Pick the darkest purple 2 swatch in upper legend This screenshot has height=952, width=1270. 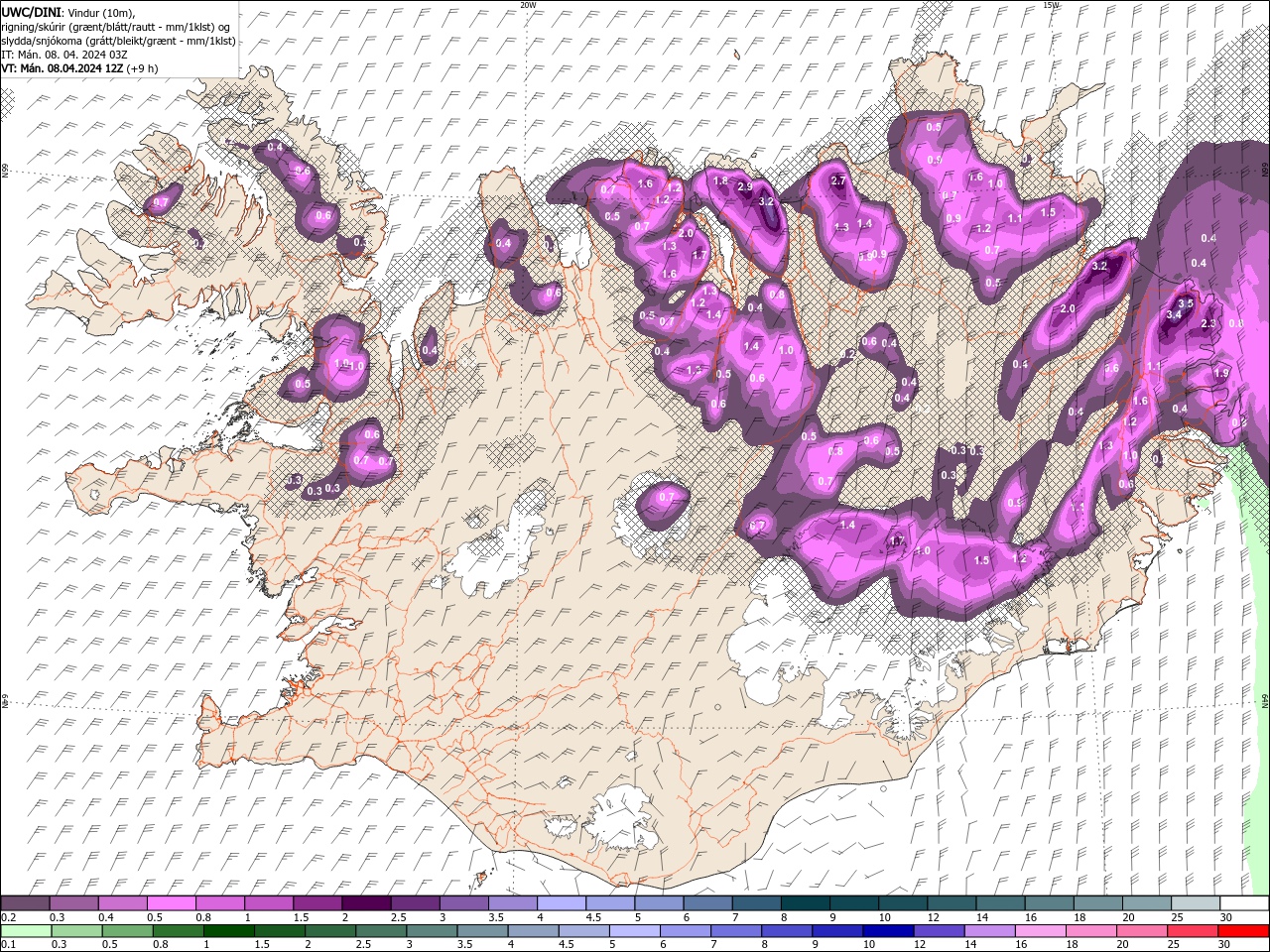pos(365,903)
